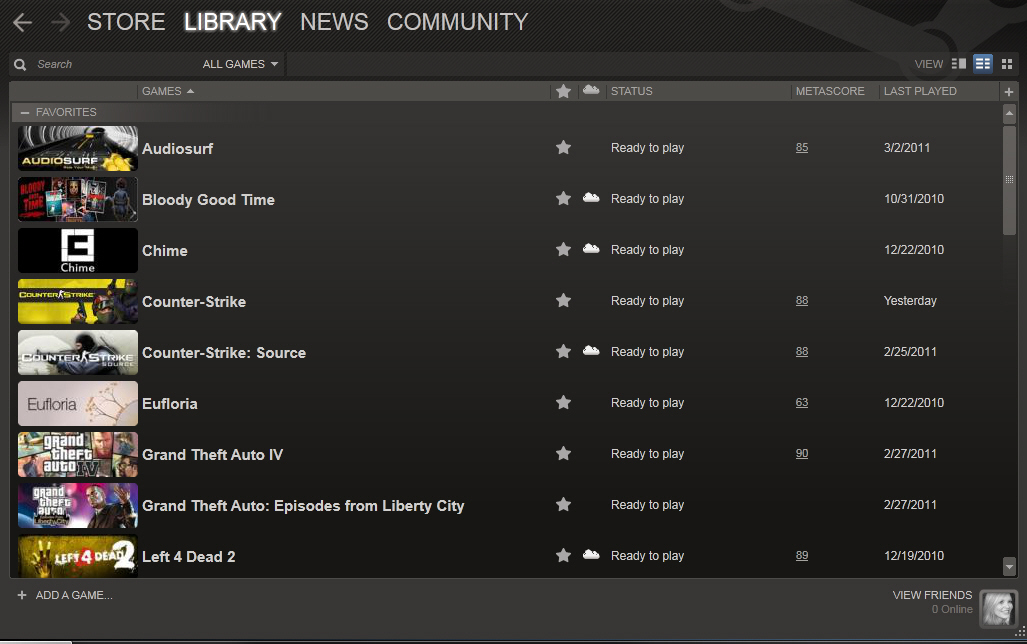Toggle favorite star for Counter-Strike
This screenshot has width=1027, height=644.
tap(563, 300)
